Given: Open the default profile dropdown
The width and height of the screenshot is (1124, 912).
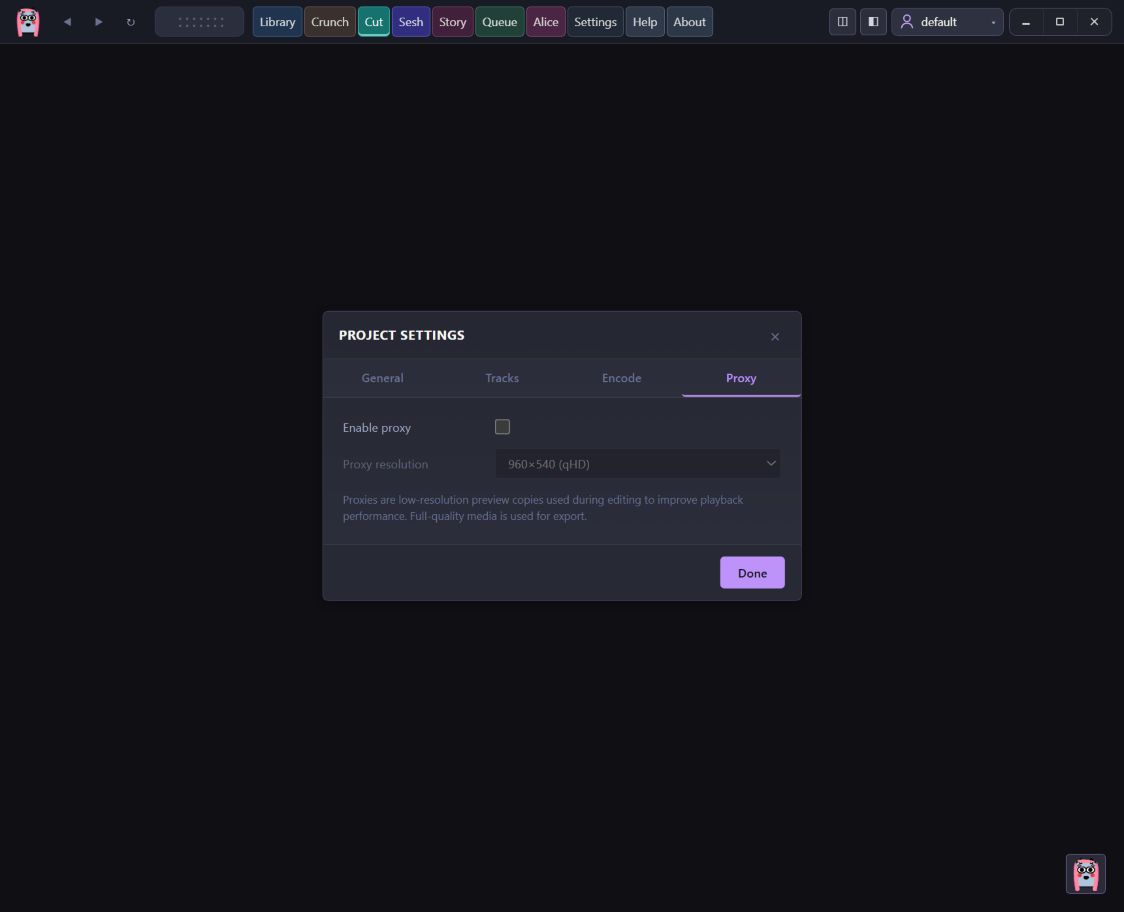Looking at the screenshot, I should [x=947, y=22].
